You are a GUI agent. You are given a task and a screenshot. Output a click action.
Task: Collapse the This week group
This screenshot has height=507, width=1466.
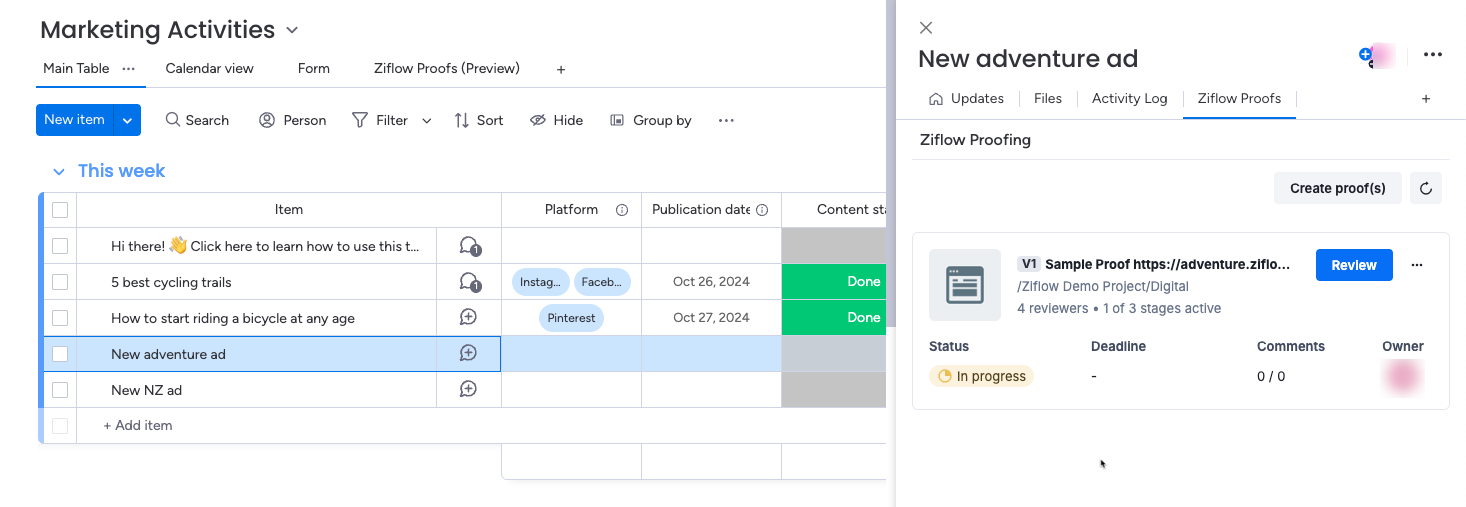coord(59,172)
